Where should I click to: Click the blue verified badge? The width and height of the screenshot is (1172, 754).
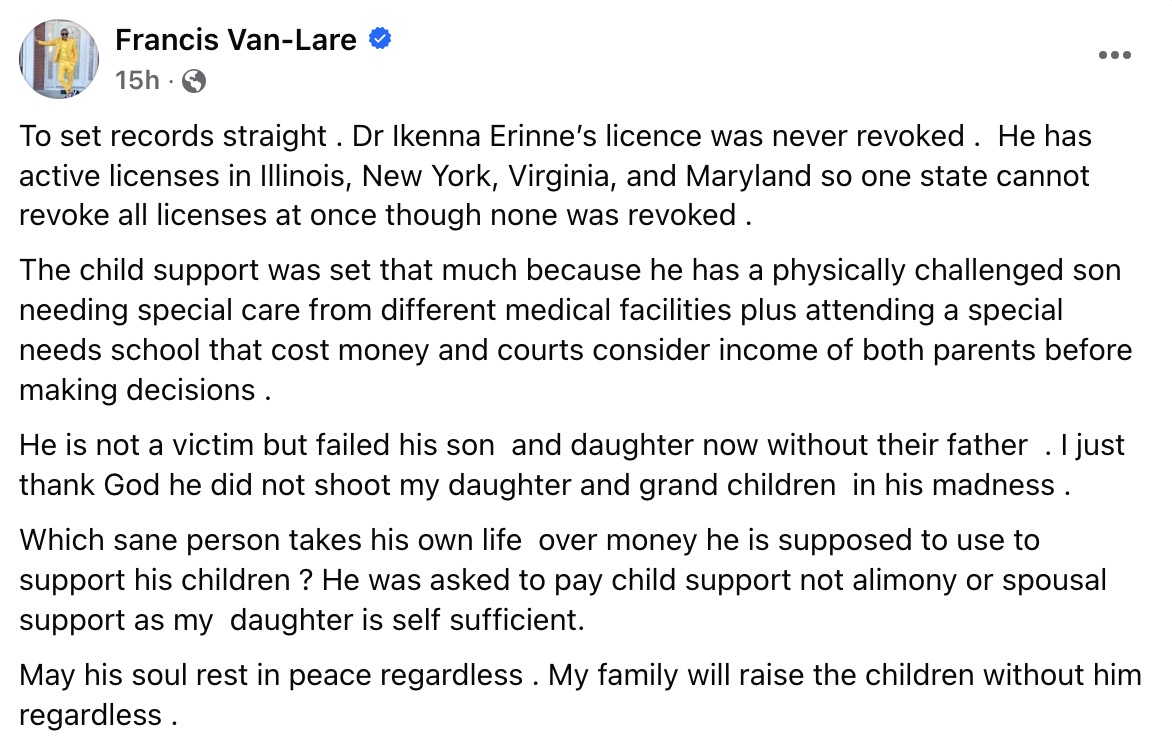click(380, 40)
